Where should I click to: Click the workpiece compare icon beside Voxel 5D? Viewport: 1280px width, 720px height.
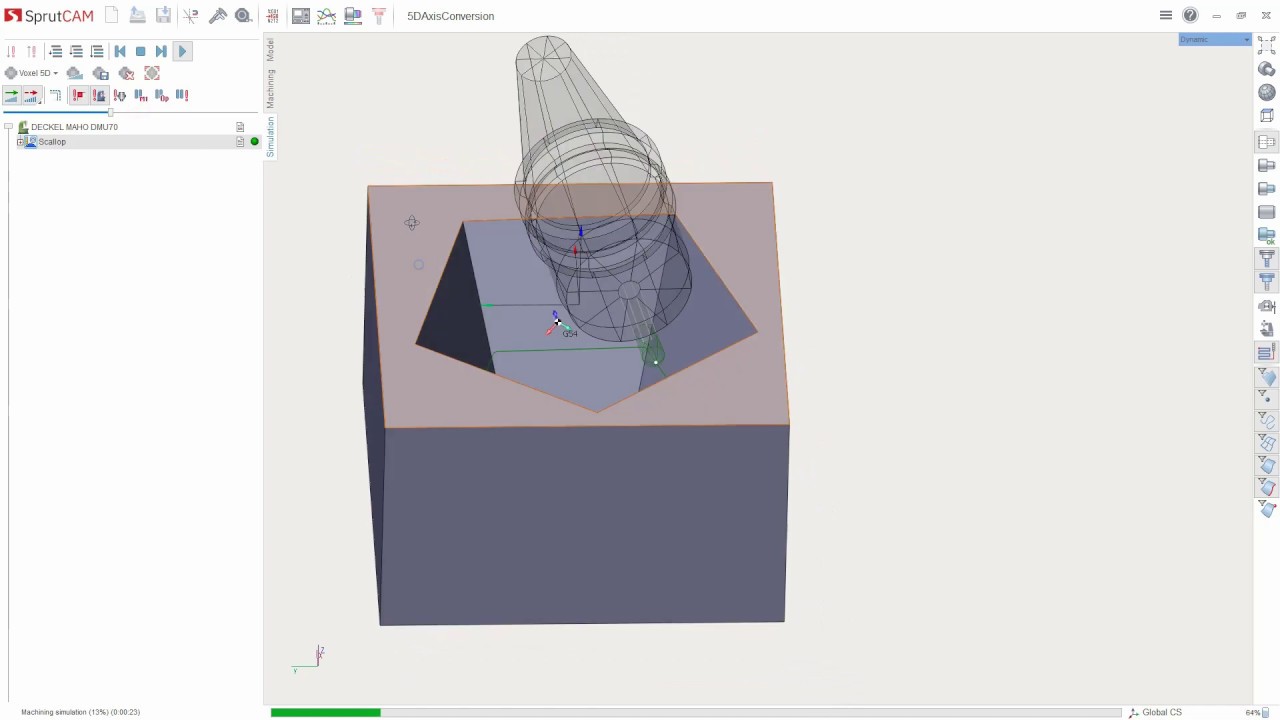[75, 73]
